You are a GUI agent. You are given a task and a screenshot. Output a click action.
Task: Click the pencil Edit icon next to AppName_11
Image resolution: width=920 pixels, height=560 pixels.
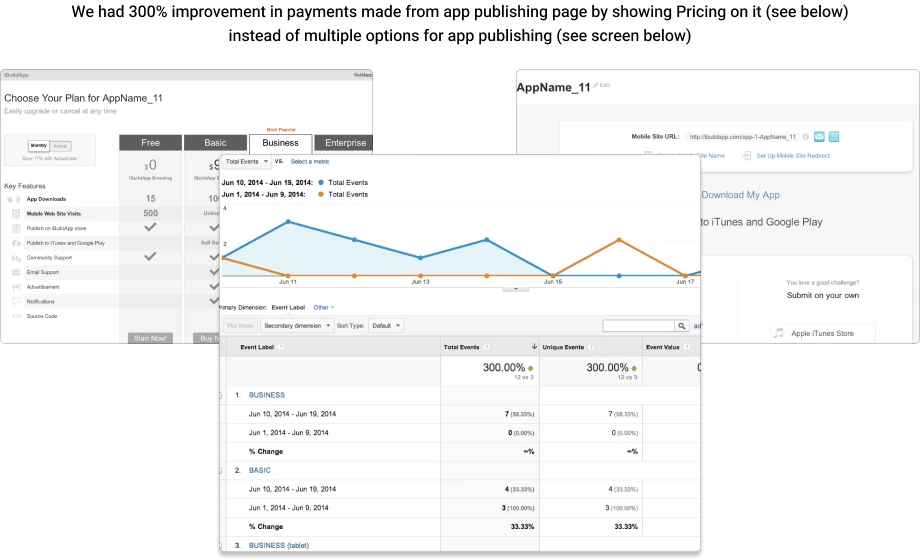click(x=596, y=85)
